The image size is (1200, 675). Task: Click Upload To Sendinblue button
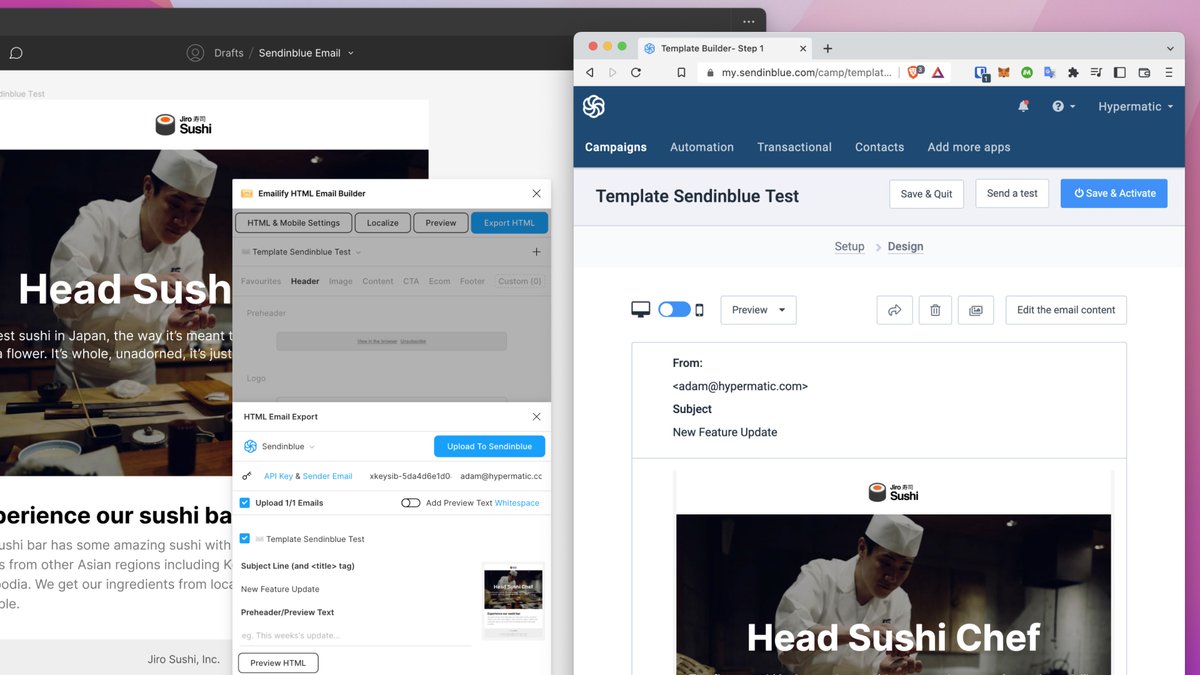coord(489,446)
